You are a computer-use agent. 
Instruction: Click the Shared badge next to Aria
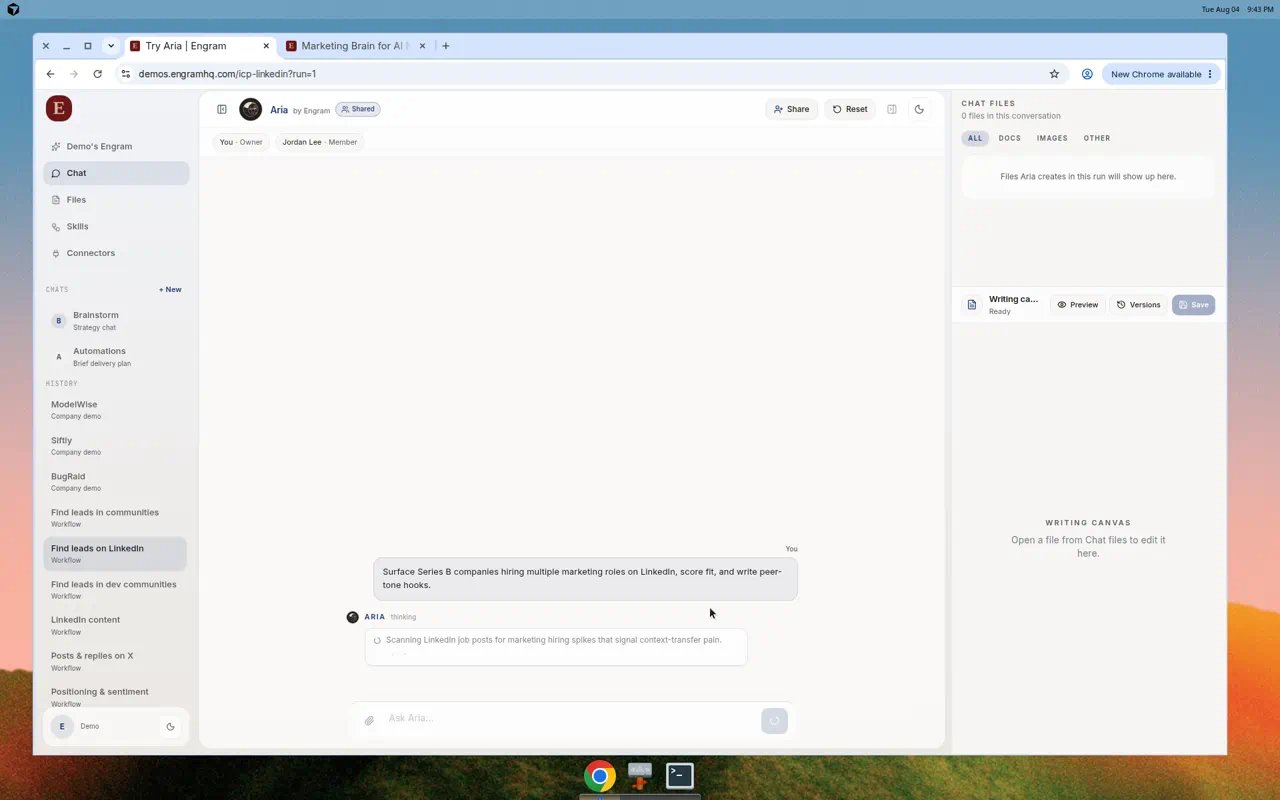358,109
